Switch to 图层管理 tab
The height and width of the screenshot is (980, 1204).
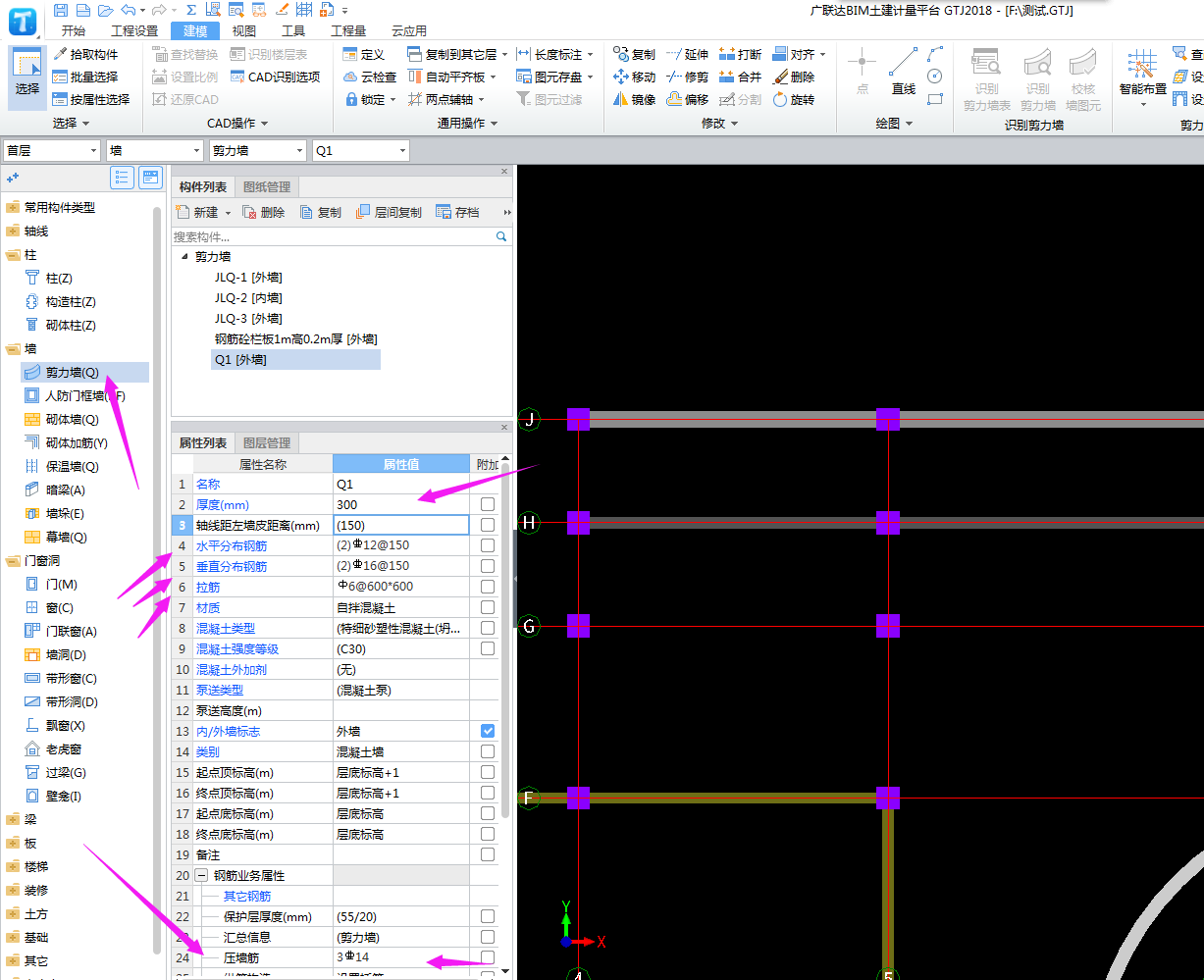click(267, 442)
